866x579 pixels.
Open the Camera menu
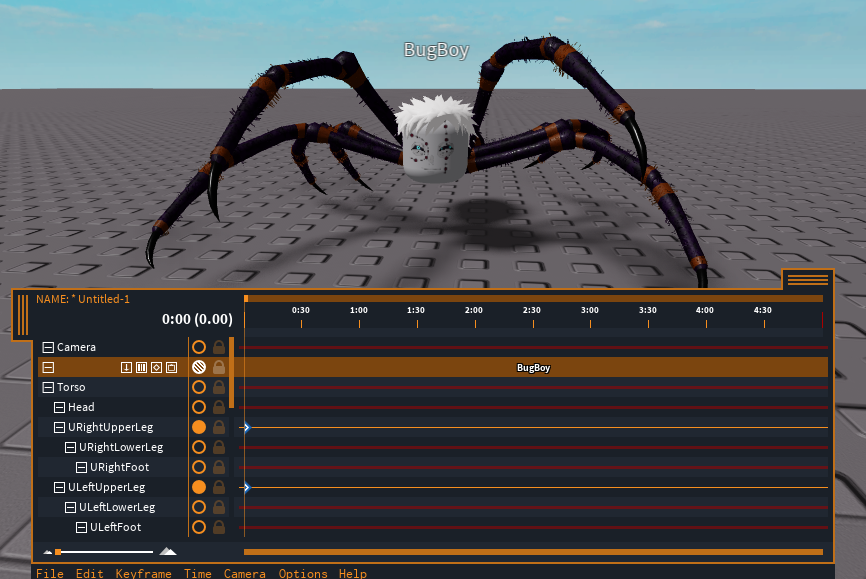245,573
